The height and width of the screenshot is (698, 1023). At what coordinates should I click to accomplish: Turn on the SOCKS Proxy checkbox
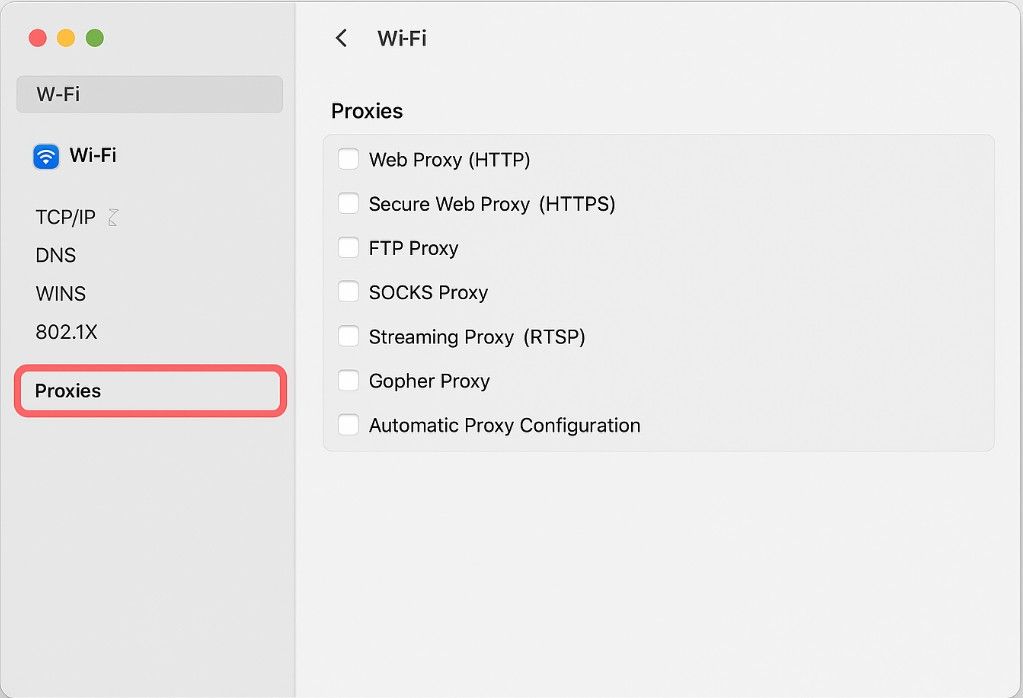pyautogui.click(x=348, y=292)
